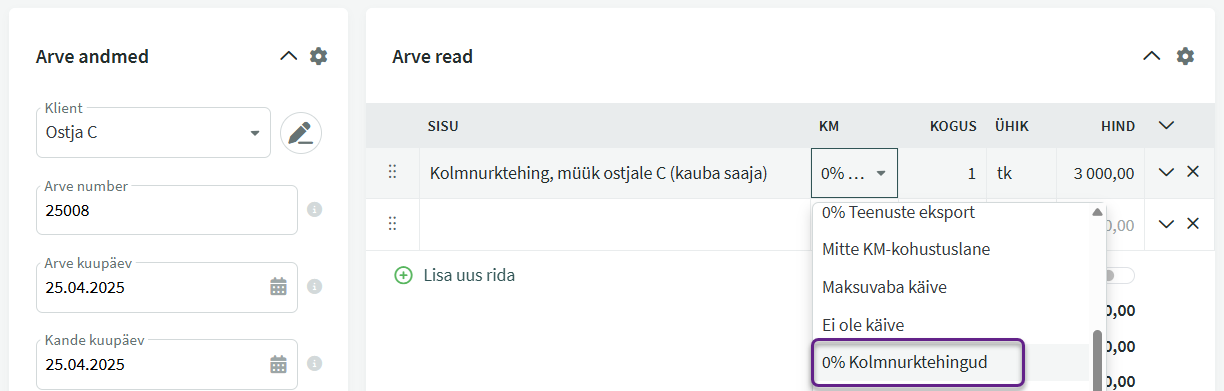Delete second invoice row with X
Image resolution: width=1224 pixels, height=391 pixels.
click(1192, 223)
